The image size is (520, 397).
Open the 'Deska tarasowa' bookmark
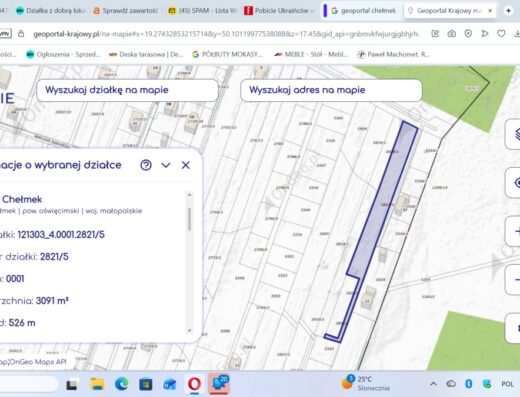[x=146, y=54]
